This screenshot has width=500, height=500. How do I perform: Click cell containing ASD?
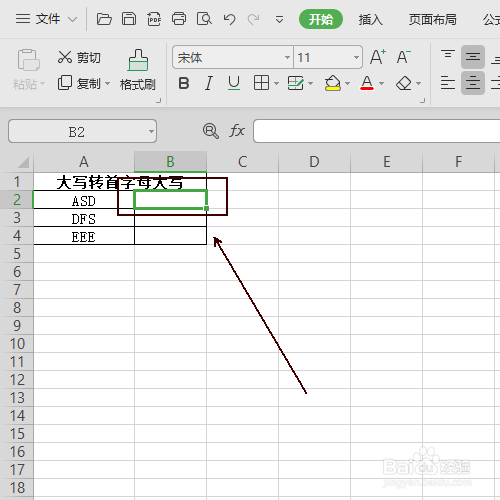[x=84, y=200]
